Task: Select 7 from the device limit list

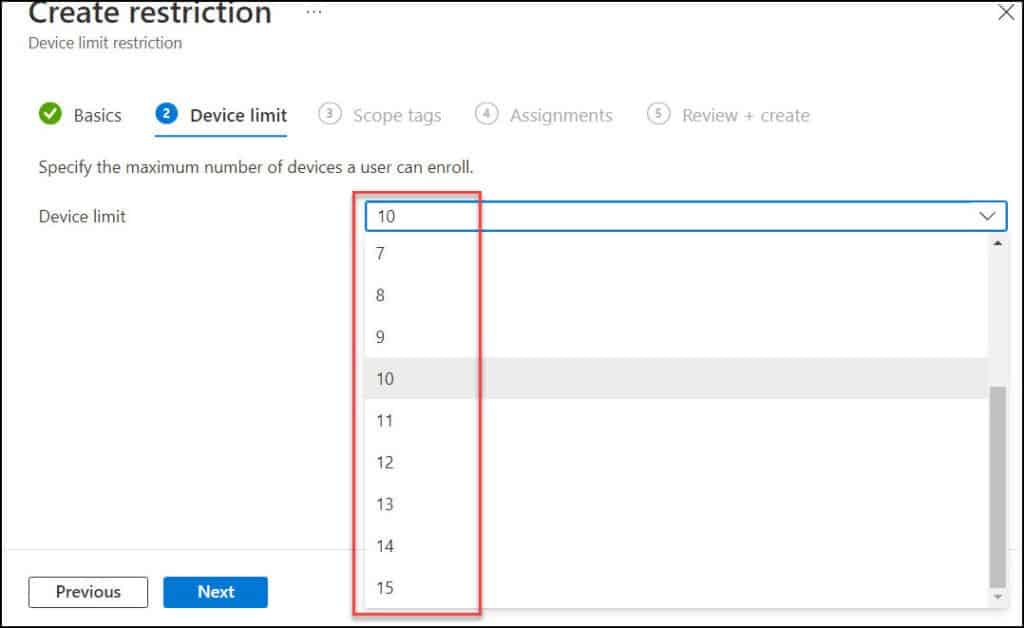Action: click(380, 254)
